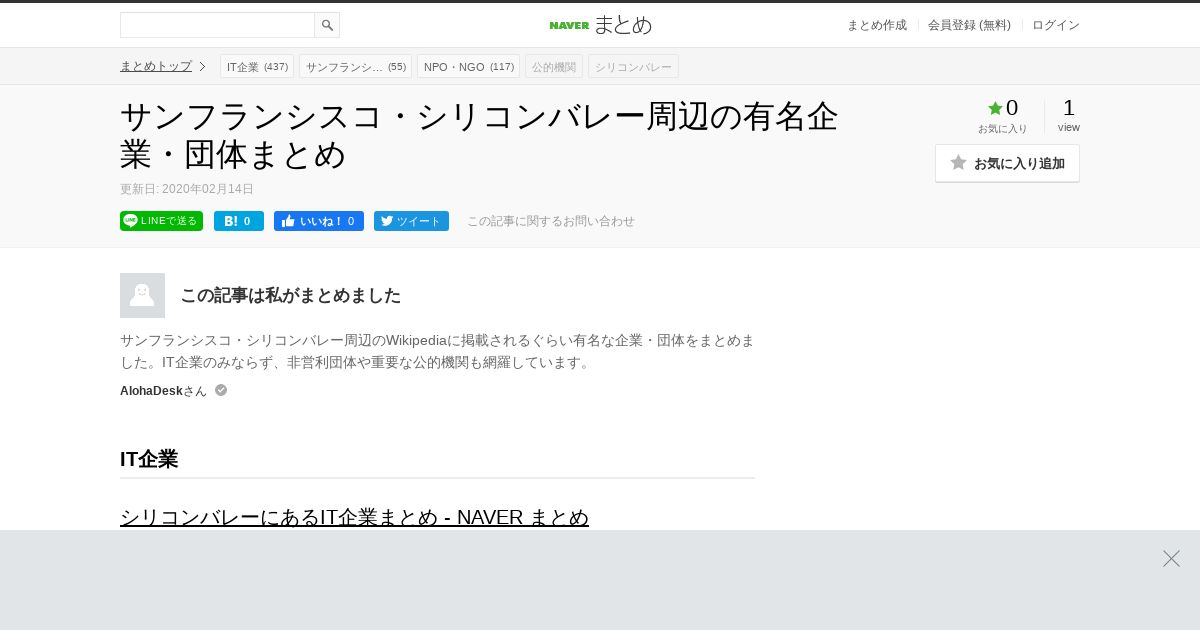Click the author avatar thumbnail
This screenshot has height=630, width=1200.
point(142,295)
